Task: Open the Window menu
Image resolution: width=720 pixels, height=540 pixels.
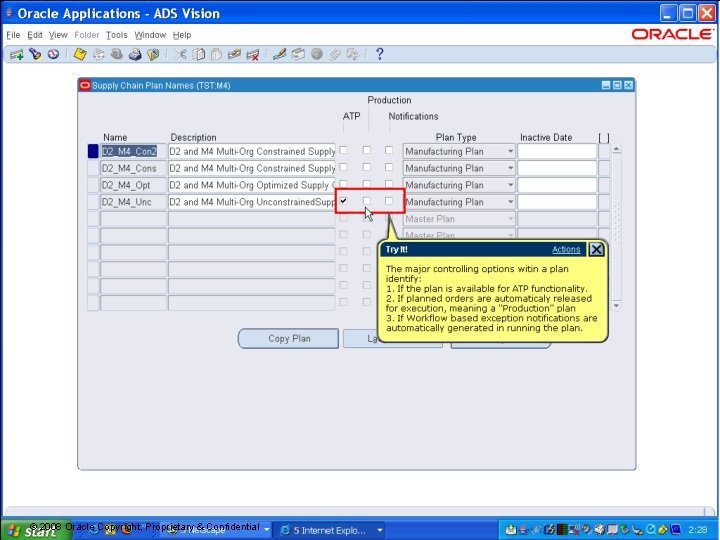Action: tap(150, 35)
